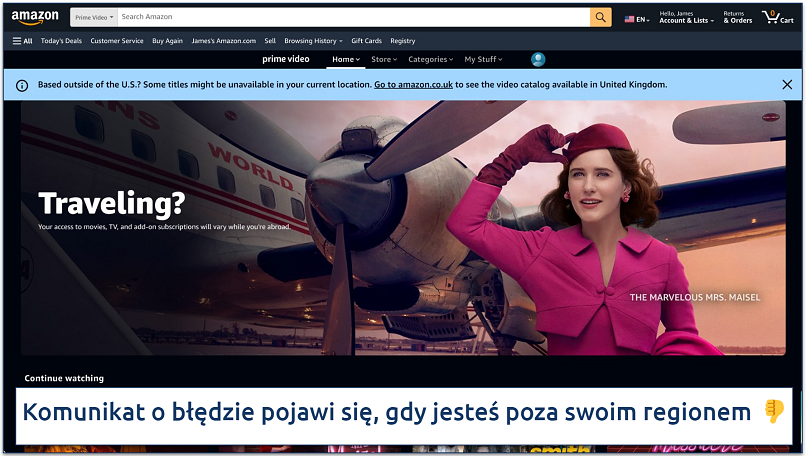Image resolution: width=806 pixels, height=456 pixels.
Task: Follow the Go to amazon.co.uk link
Action: [x=413, y=85]
